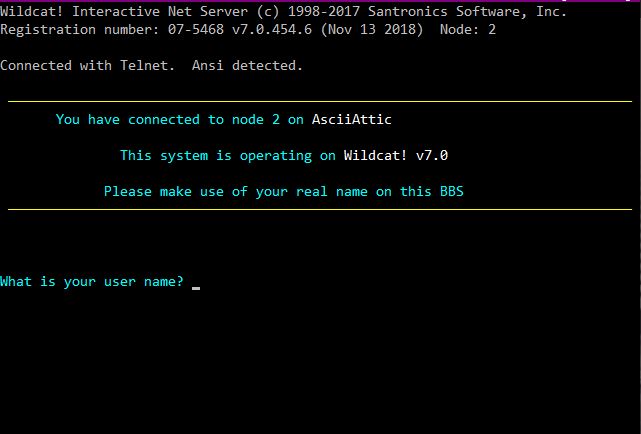Click the "(c) 1998-2017" copyright text
This screenshot has height=434, width=641.
pos(308,11)
